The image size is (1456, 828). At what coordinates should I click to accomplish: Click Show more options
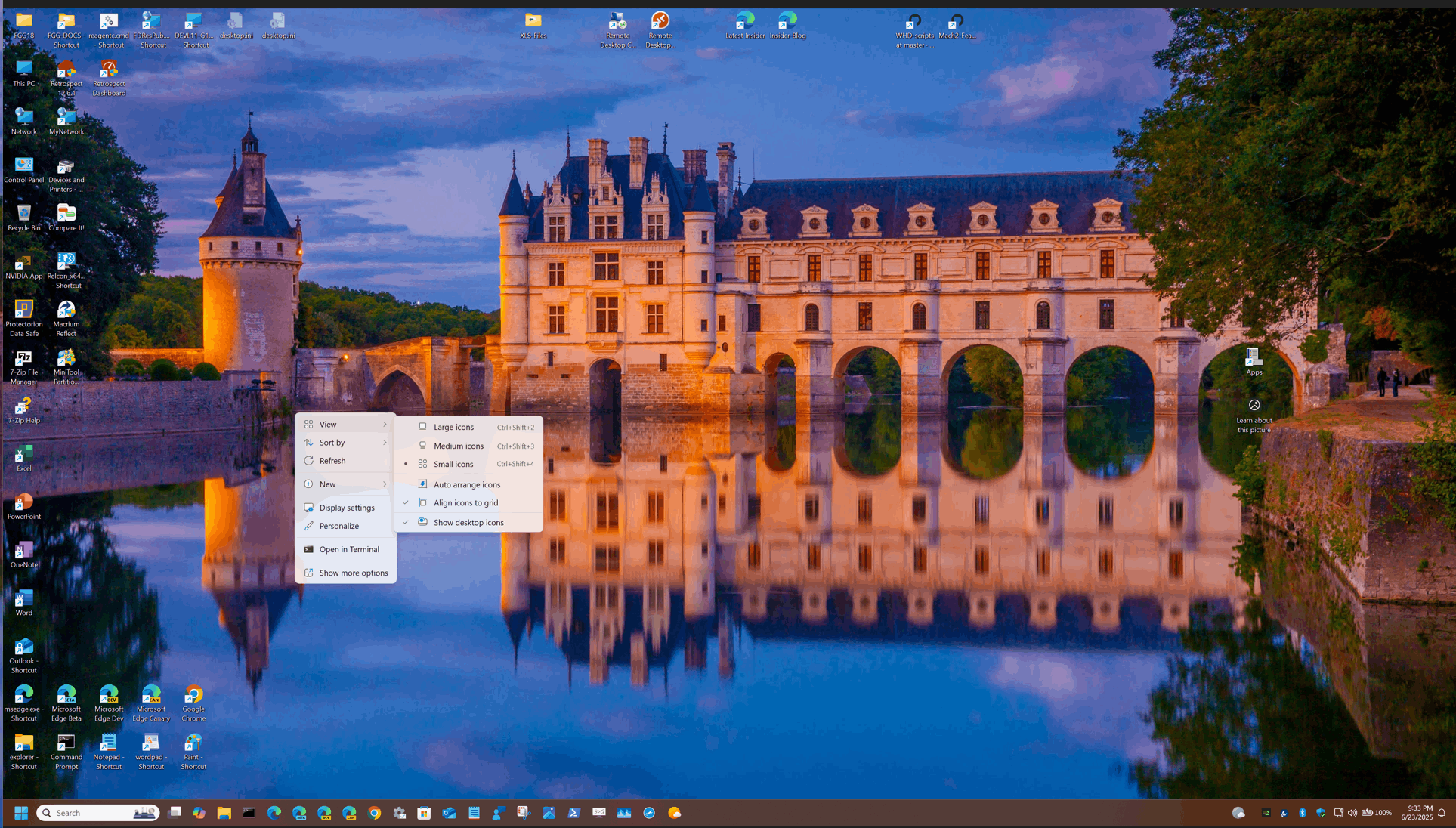click(345, 573)
